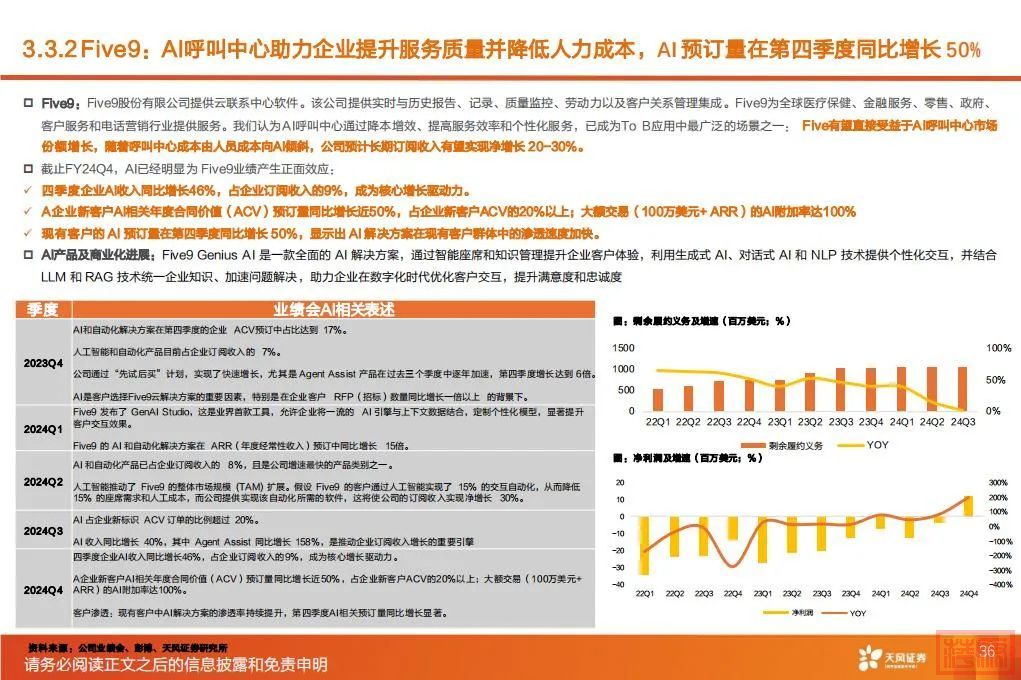Click "YOY" legend in the remaining obligations chart
Image resolution: width=1021 pixels, height=680 pixels.
(863, 445)
